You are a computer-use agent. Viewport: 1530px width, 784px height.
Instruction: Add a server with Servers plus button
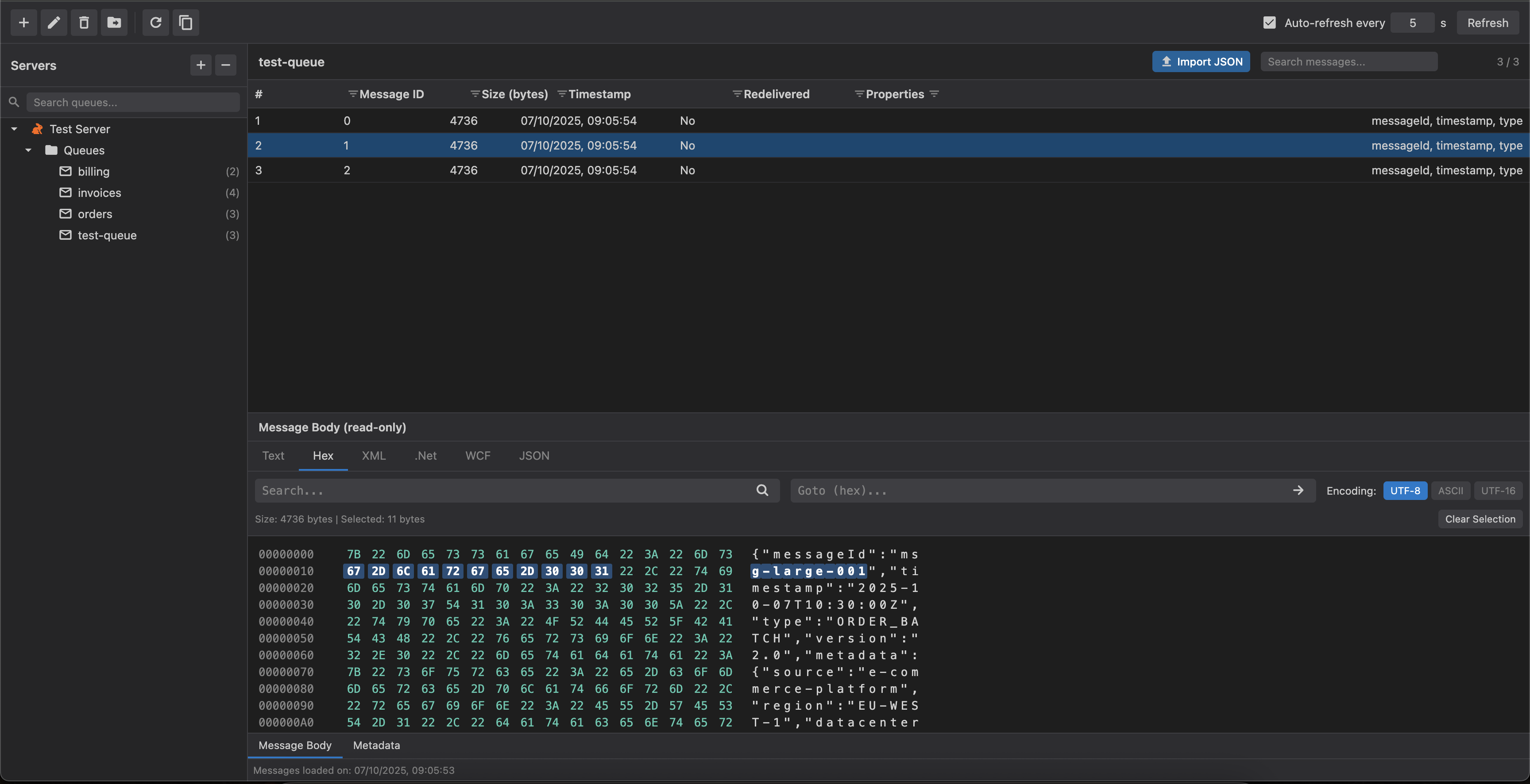pyautogui.click(x=201, y=65)
